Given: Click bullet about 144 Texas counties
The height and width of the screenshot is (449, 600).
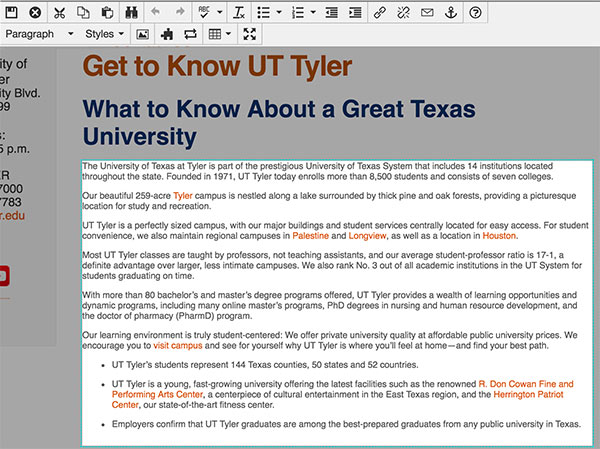Looking at the screenshot, I should (265, 365).
